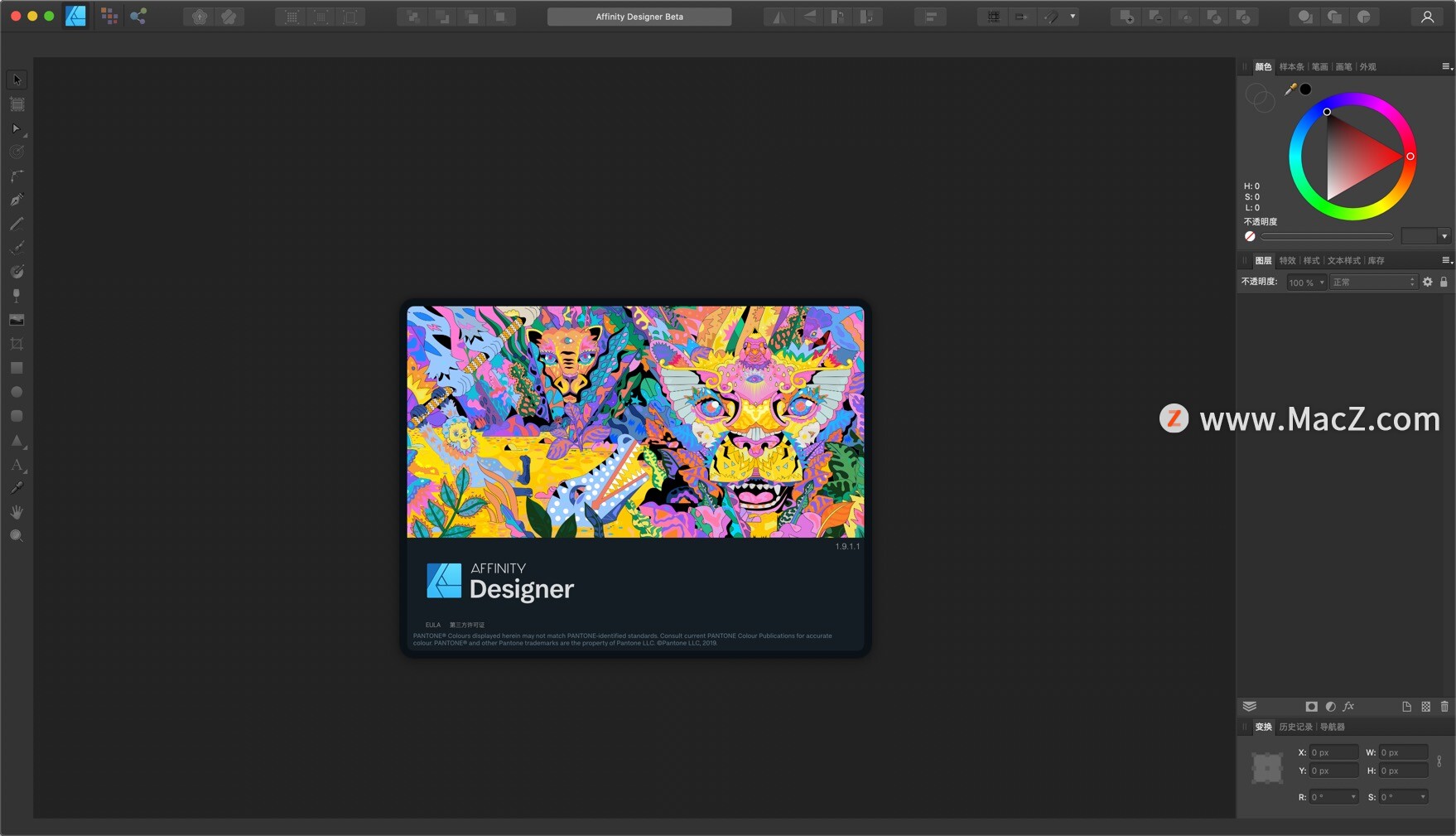The width and height of the screenshot is (1456, 836).
Task: Select the Pen tool
Action: [x=17, y=199]
